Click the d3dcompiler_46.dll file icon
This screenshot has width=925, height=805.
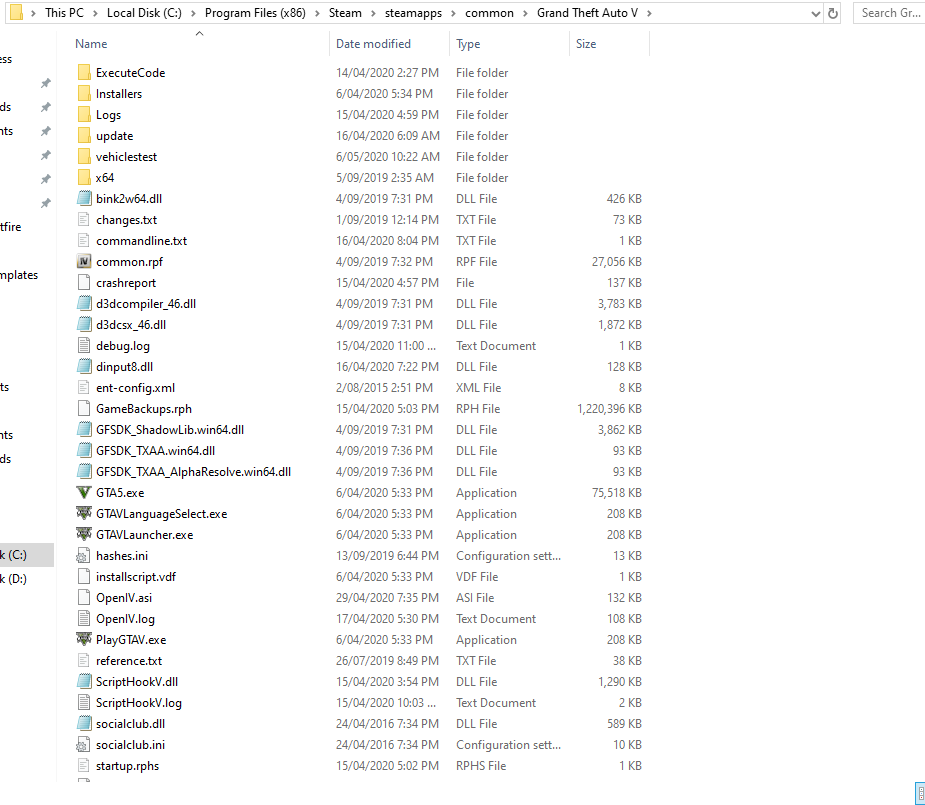[x=84, y=303]
